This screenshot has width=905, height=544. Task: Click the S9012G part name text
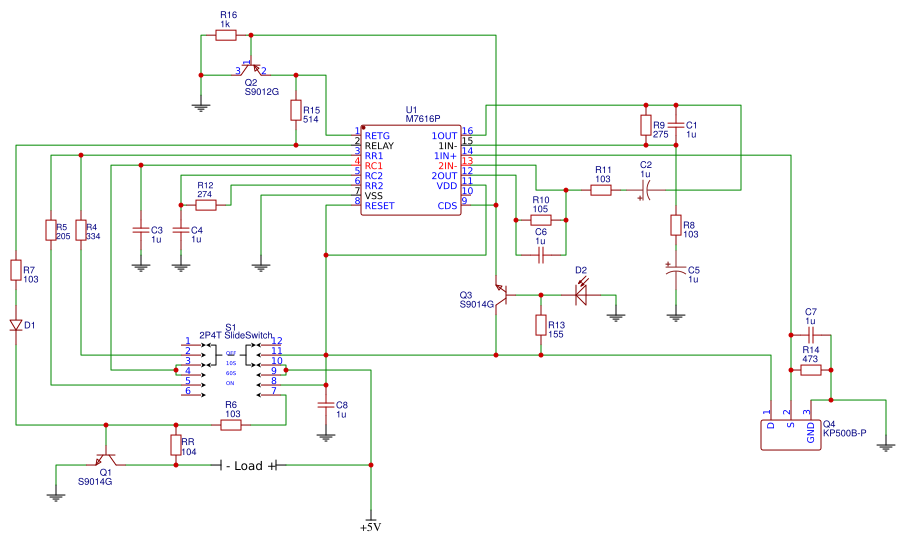[x=261, y=92]
